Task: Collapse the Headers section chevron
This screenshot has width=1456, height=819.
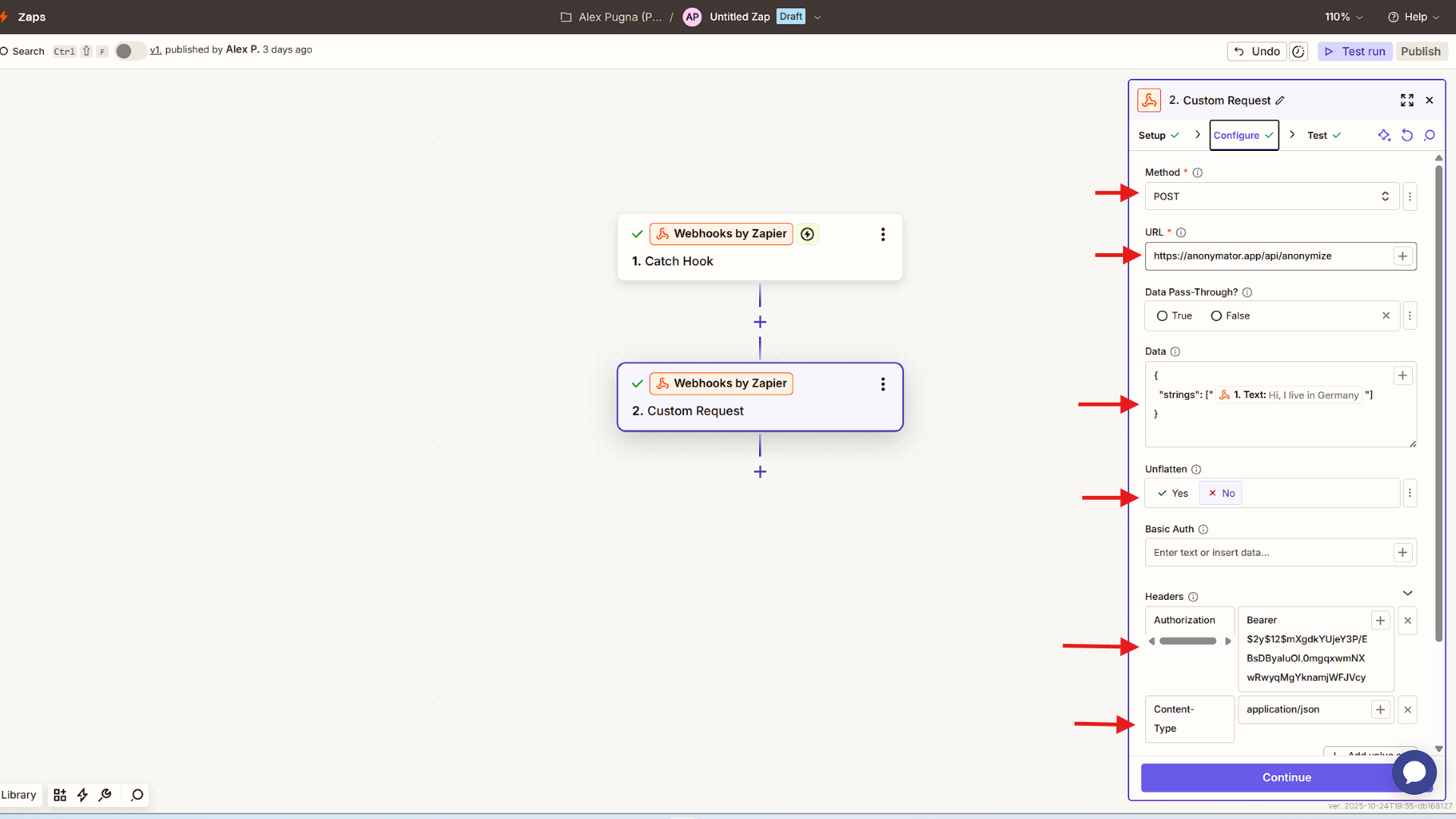Action: click(x=1408, y=594)
